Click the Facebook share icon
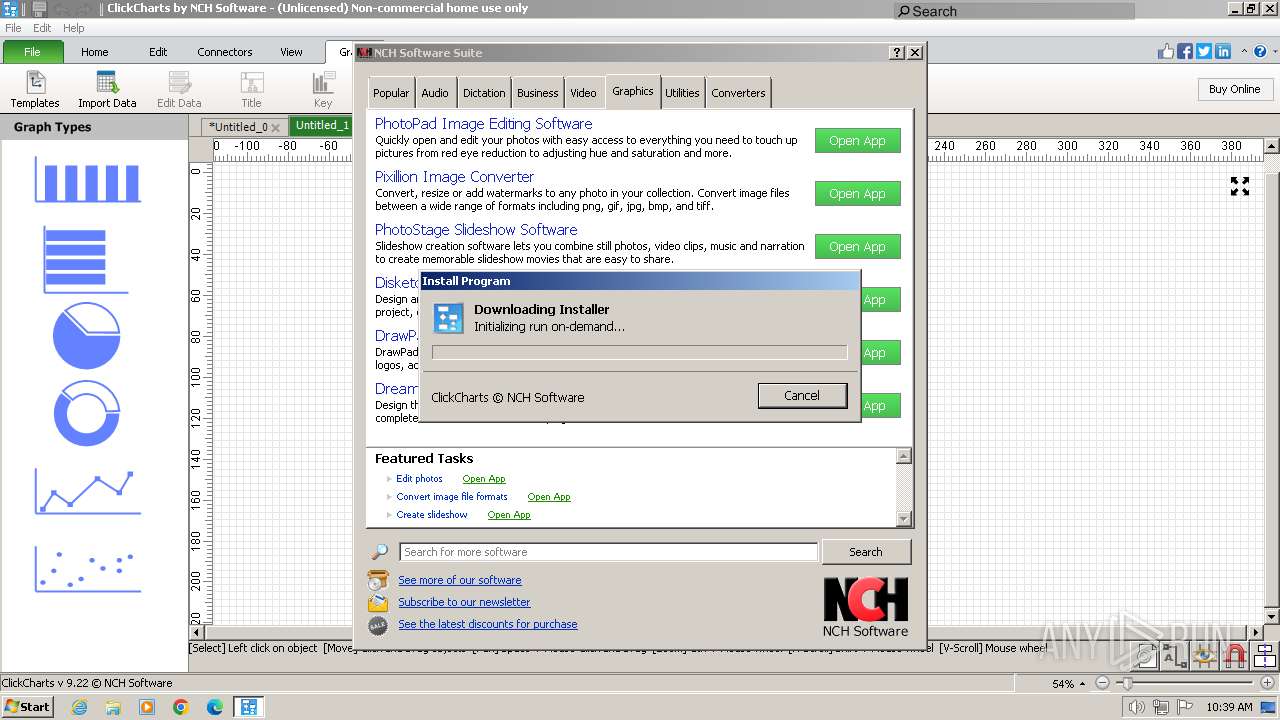This screenshot has width=1280, height=720. (1185, 52)
